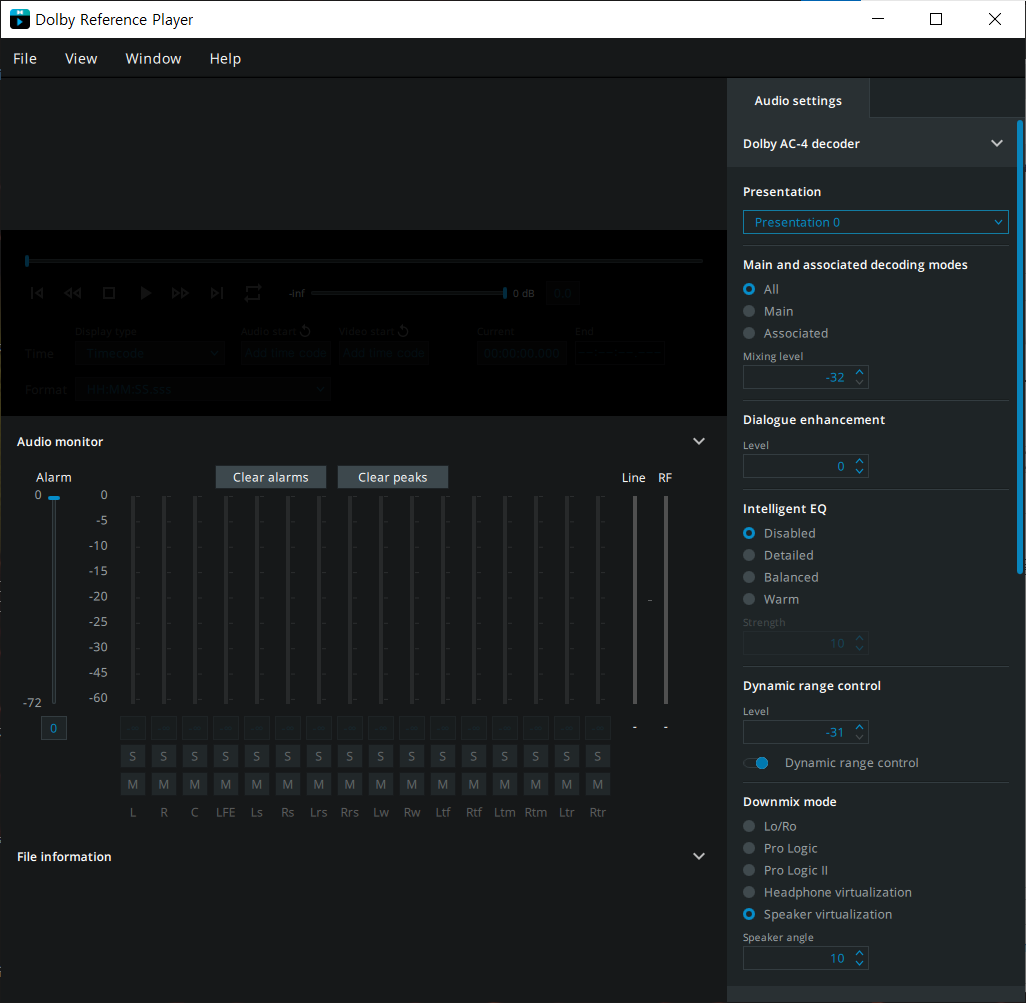Skip to end of track icon
This screenshot has height=1003, width=1026.
(x=217, y=293)
